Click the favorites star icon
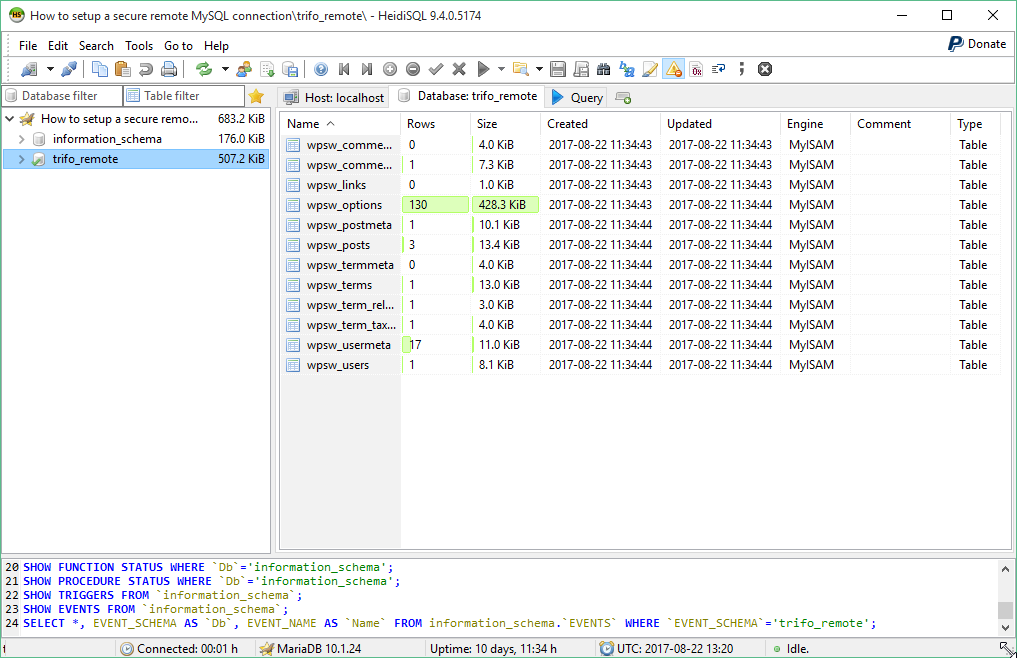 point(256,96)
